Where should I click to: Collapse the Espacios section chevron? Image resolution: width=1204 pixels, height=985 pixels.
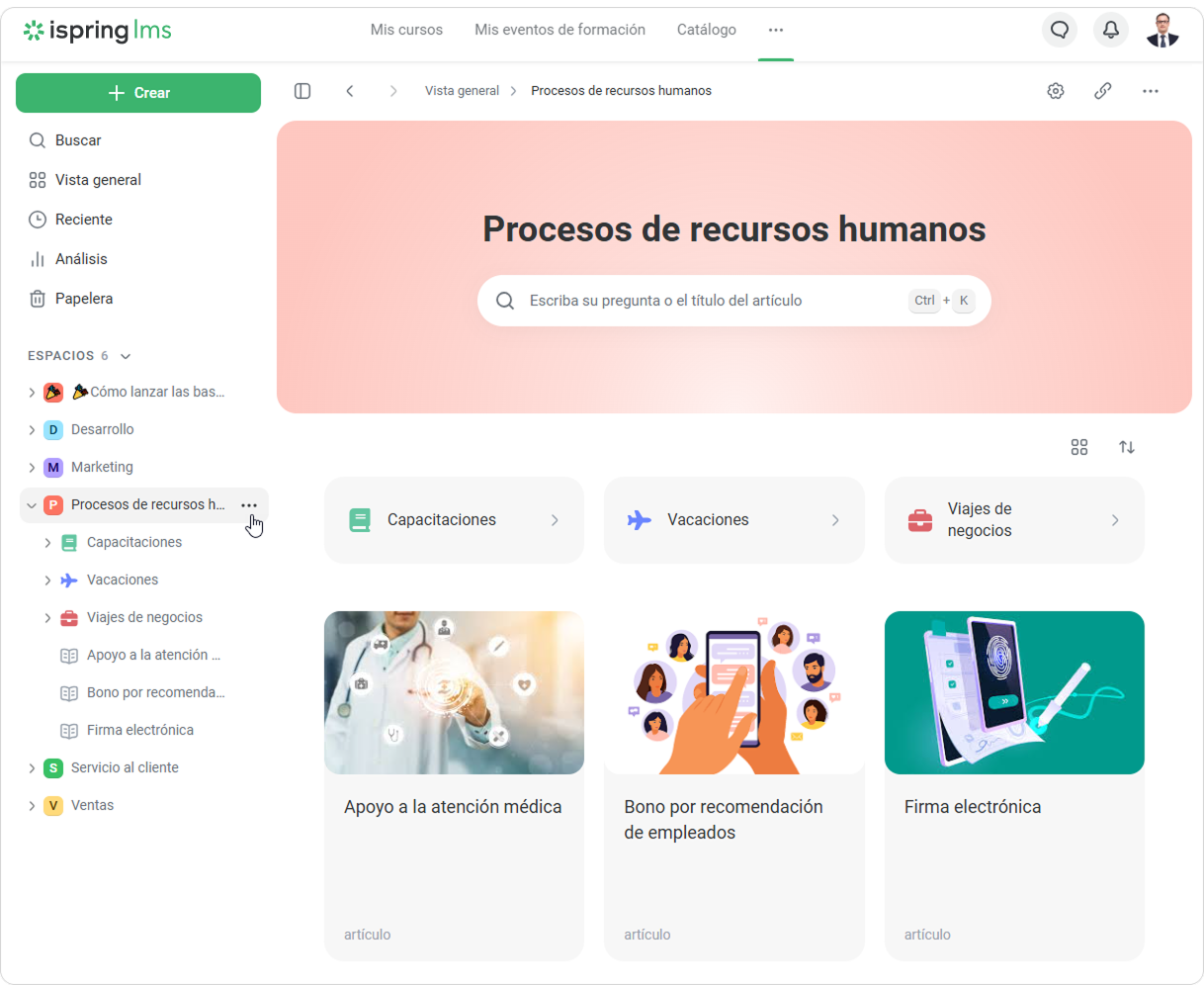pos(126,356)
